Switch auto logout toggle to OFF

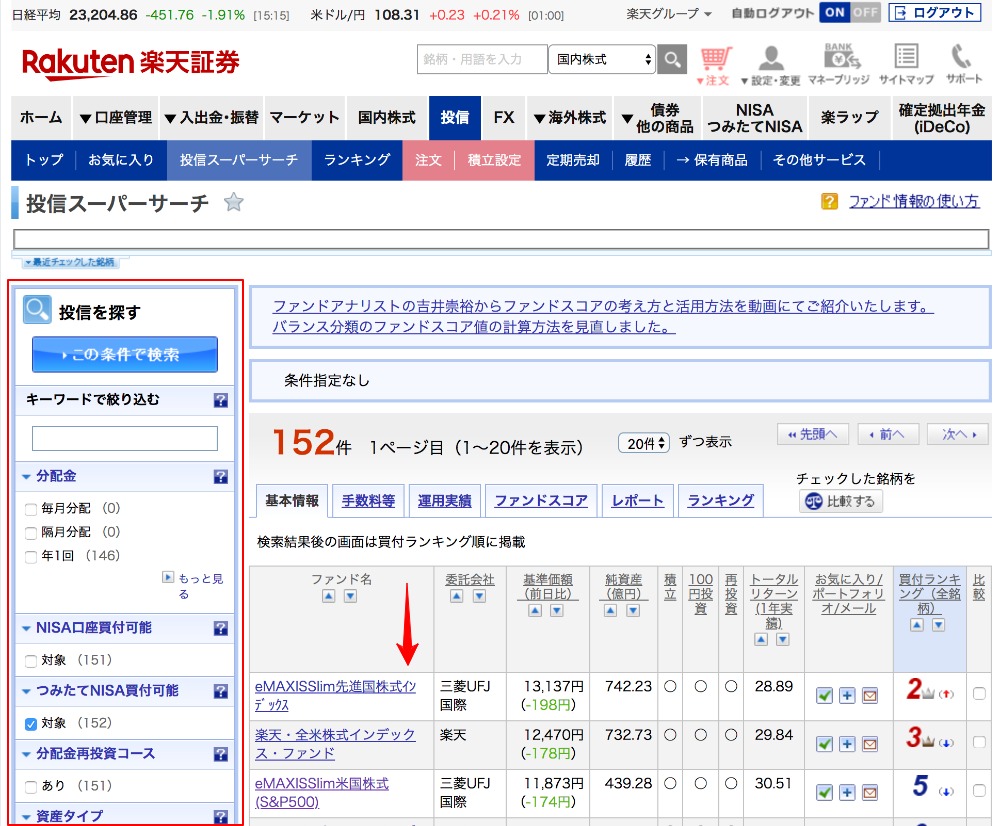pos(865,12)
